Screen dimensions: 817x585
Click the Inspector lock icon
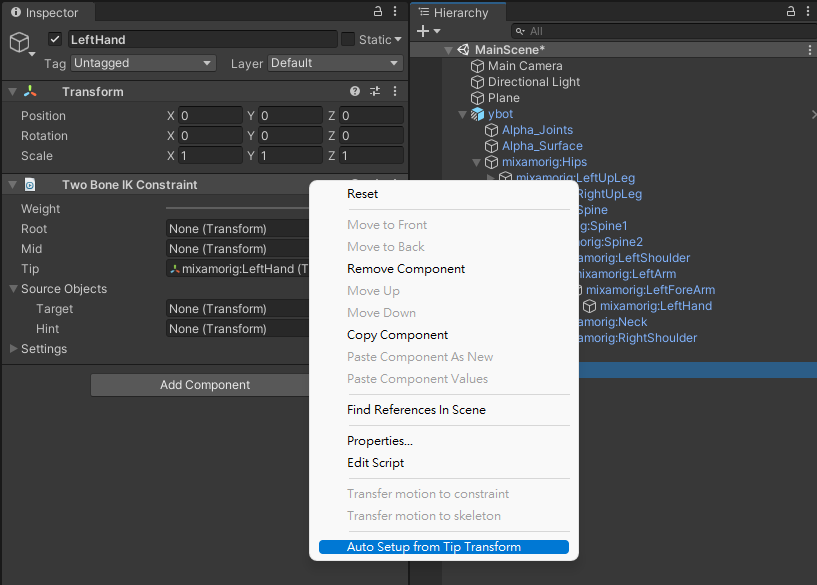coord(378,11)
